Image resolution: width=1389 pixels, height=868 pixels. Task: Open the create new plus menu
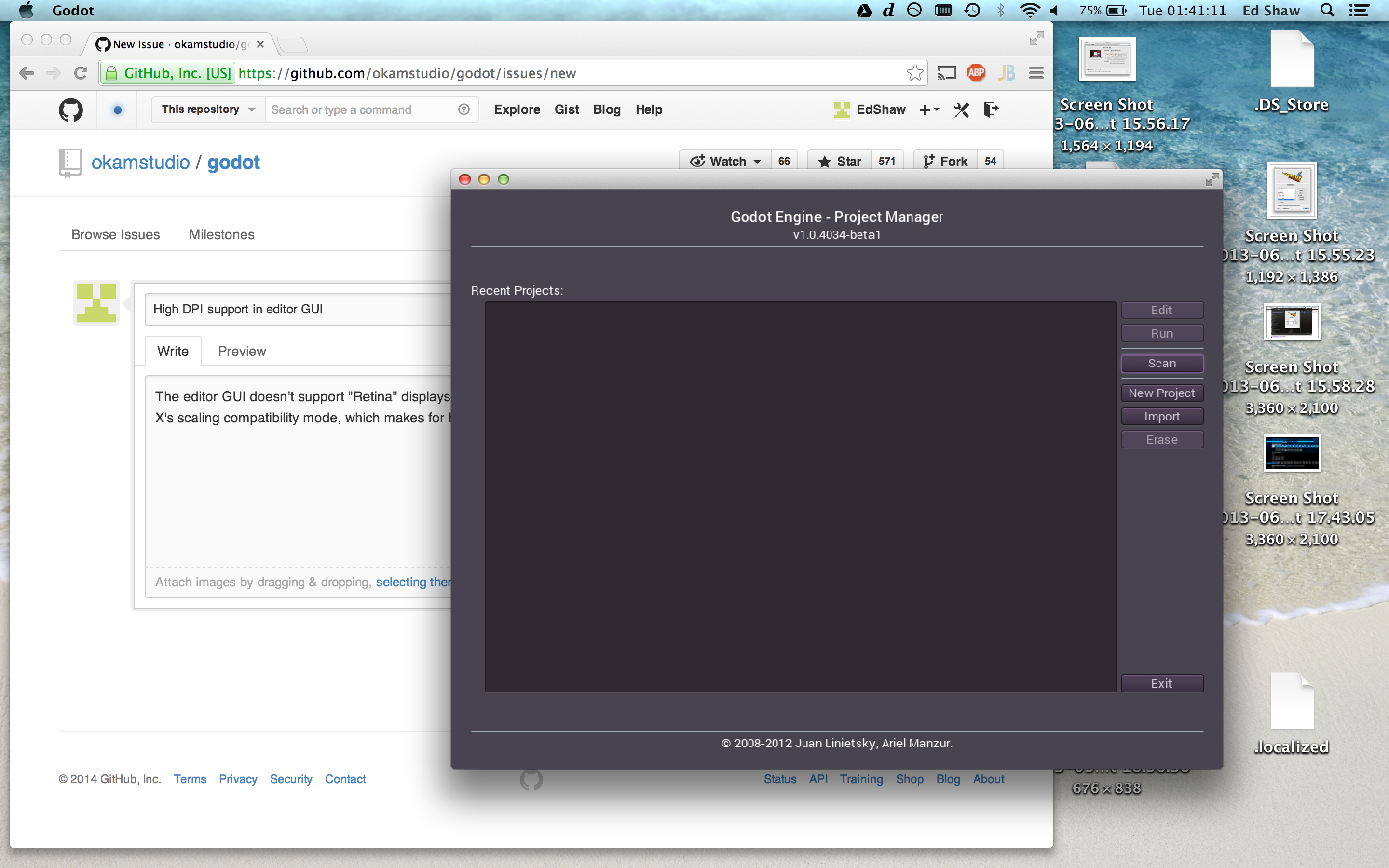click(x=929, y=109)
